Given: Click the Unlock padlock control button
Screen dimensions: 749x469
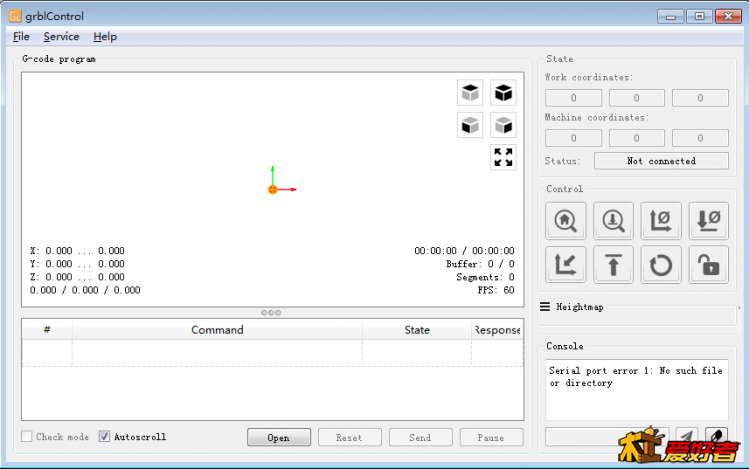Looking at the screenshot, I should tap(709, 265).
